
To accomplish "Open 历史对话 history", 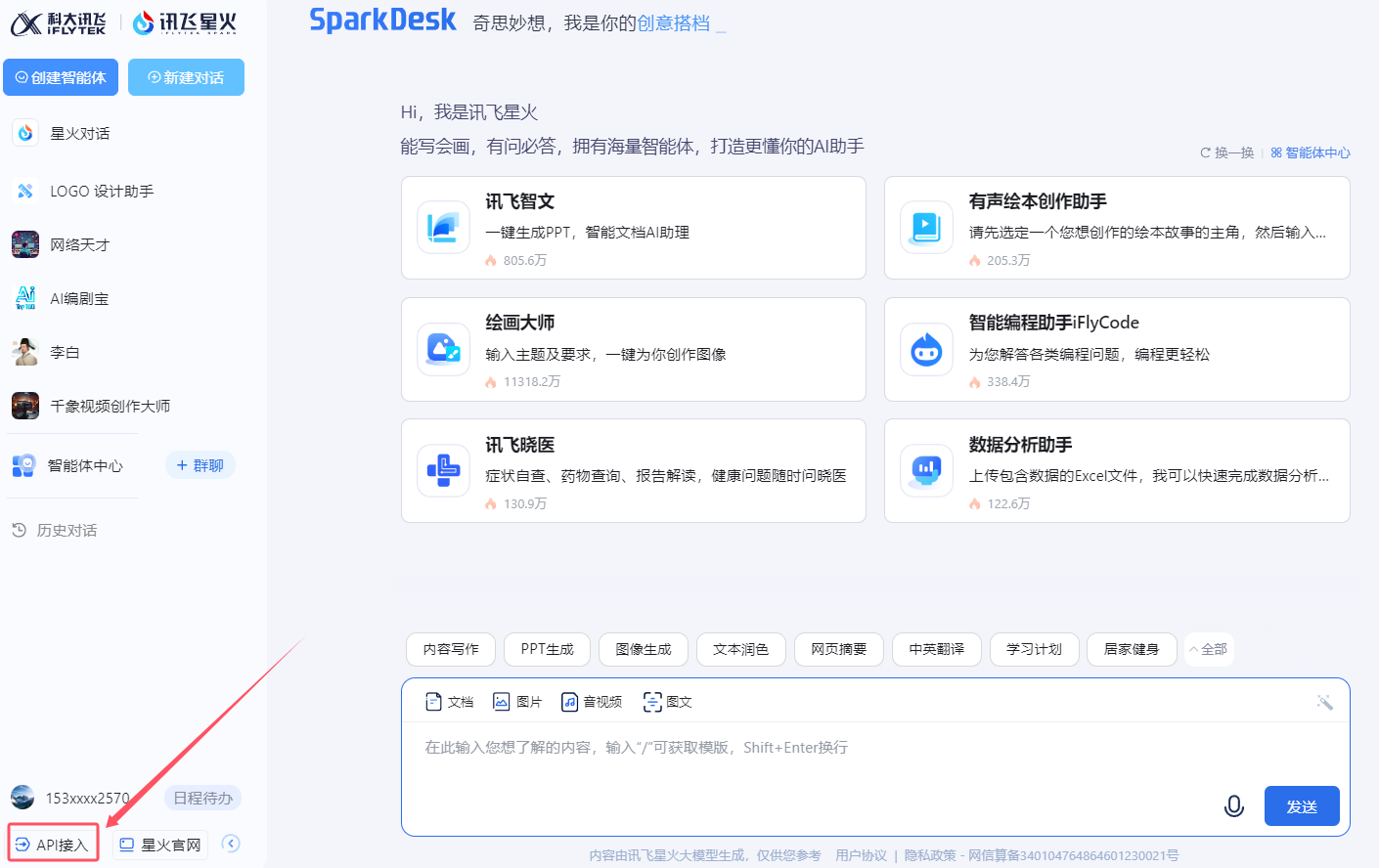I will [67, 531].
